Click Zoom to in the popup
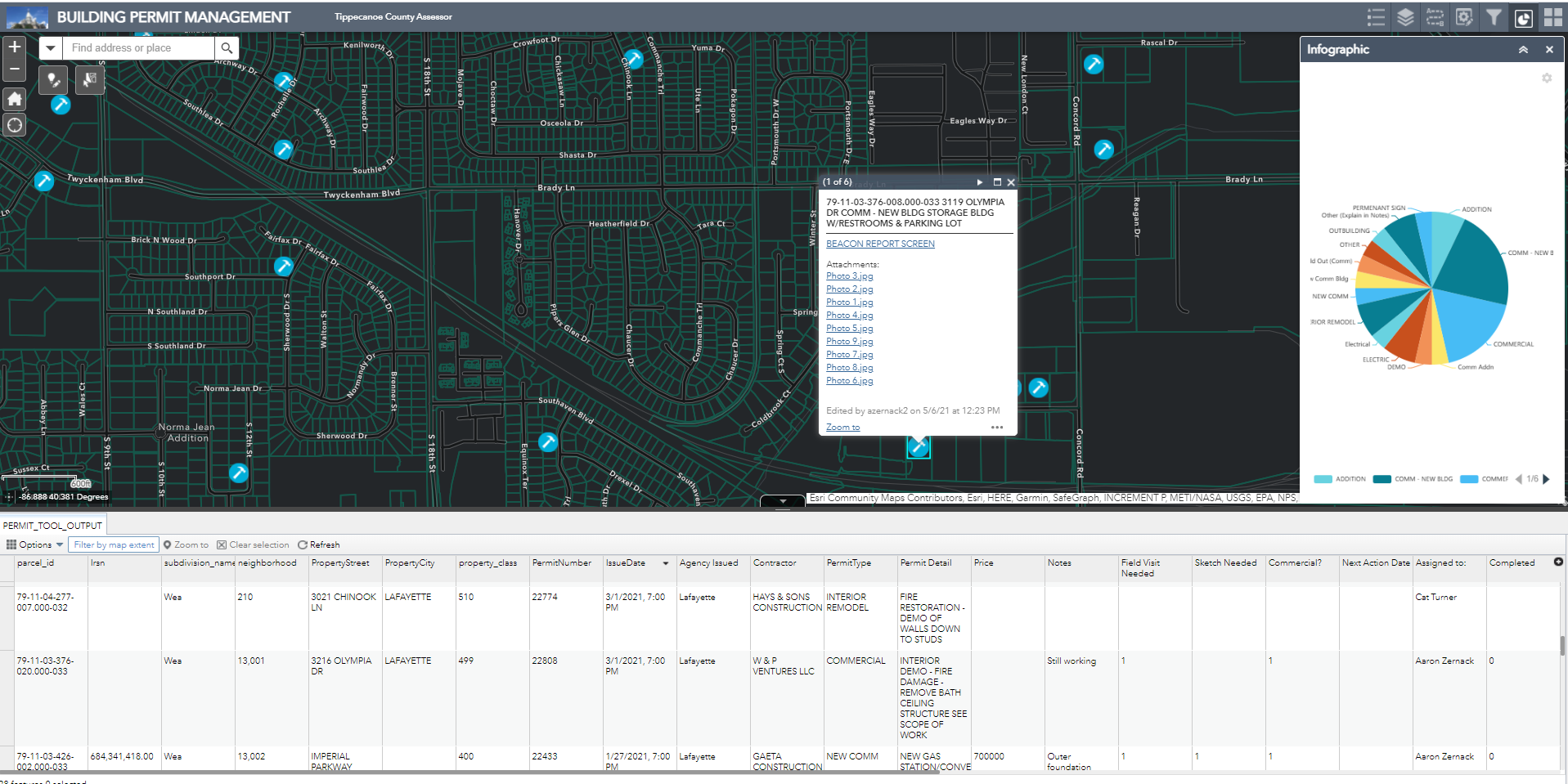 842,427
